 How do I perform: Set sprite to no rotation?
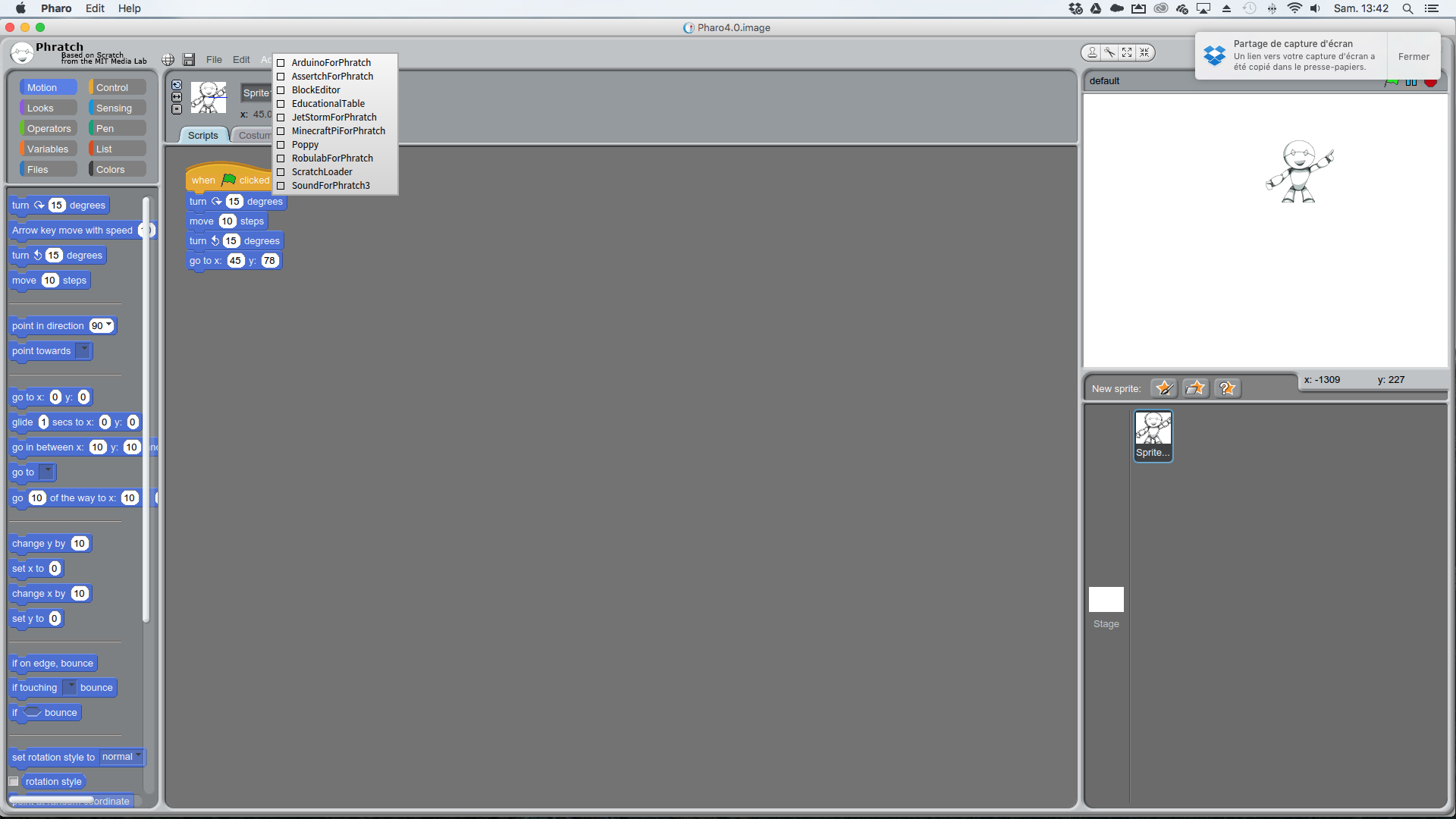[x=177, y=109]
